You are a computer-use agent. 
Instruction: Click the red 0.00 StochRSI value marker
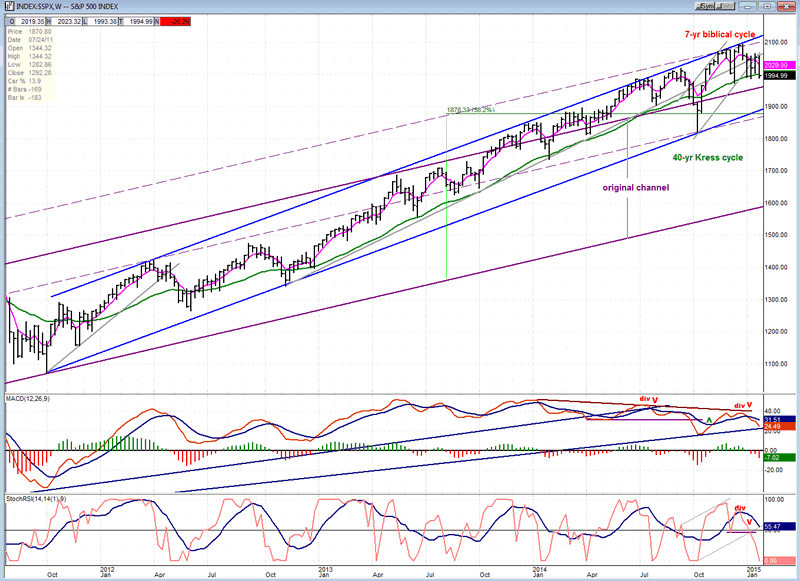780,561
